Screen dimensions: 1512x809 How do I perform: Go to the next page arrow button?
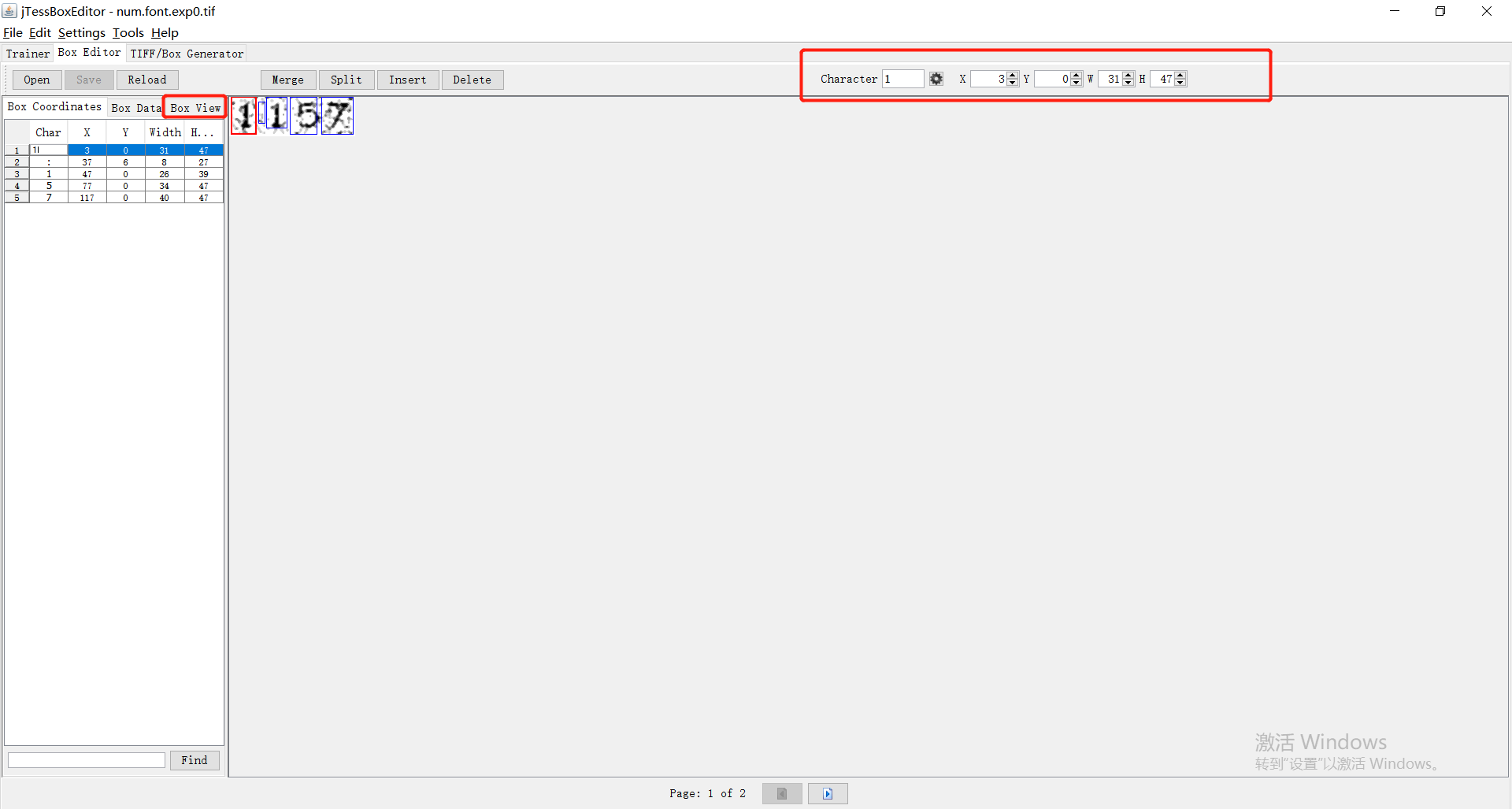(x=828, y=793)
